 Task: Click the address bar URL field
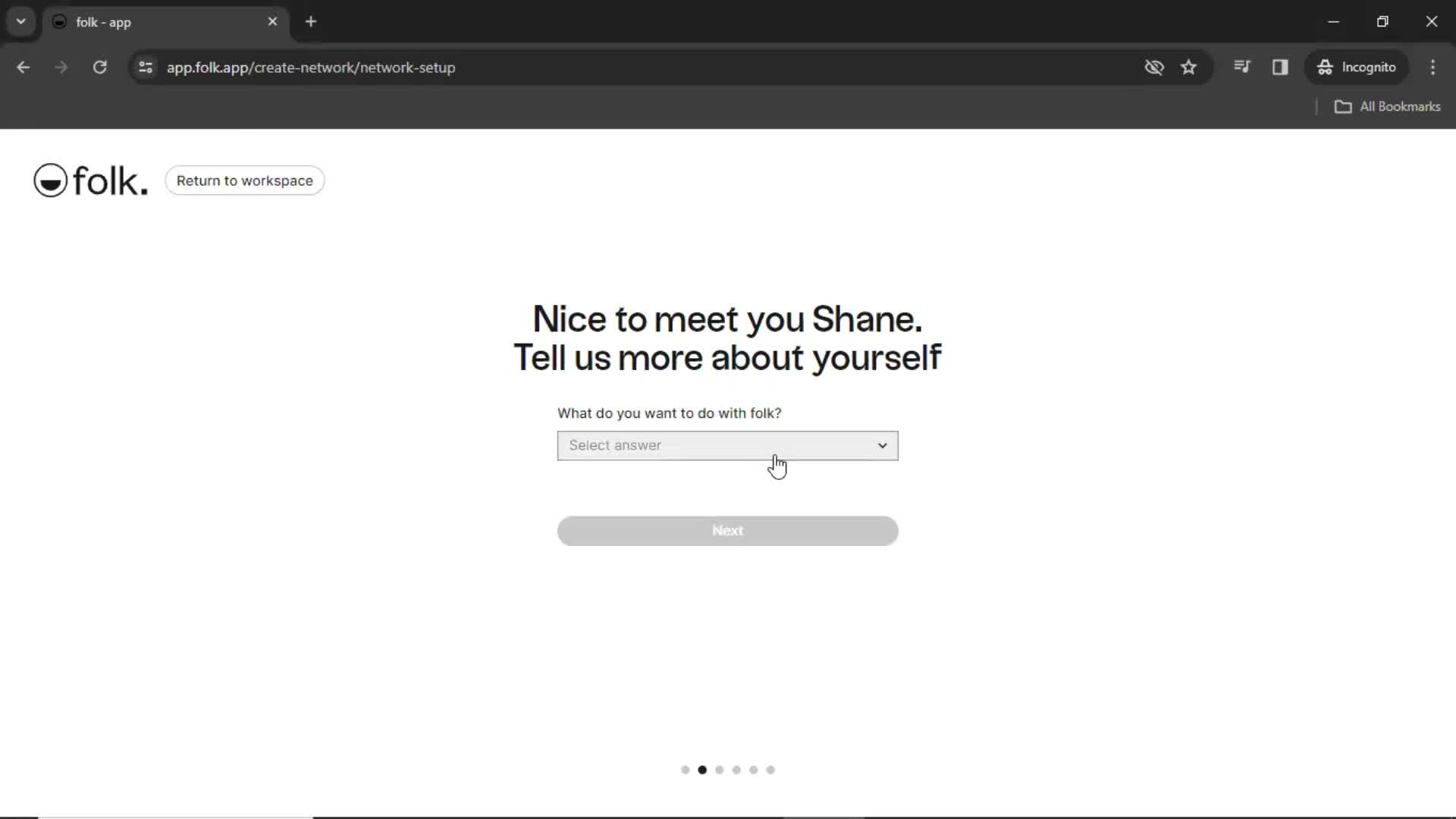[311, 67]
